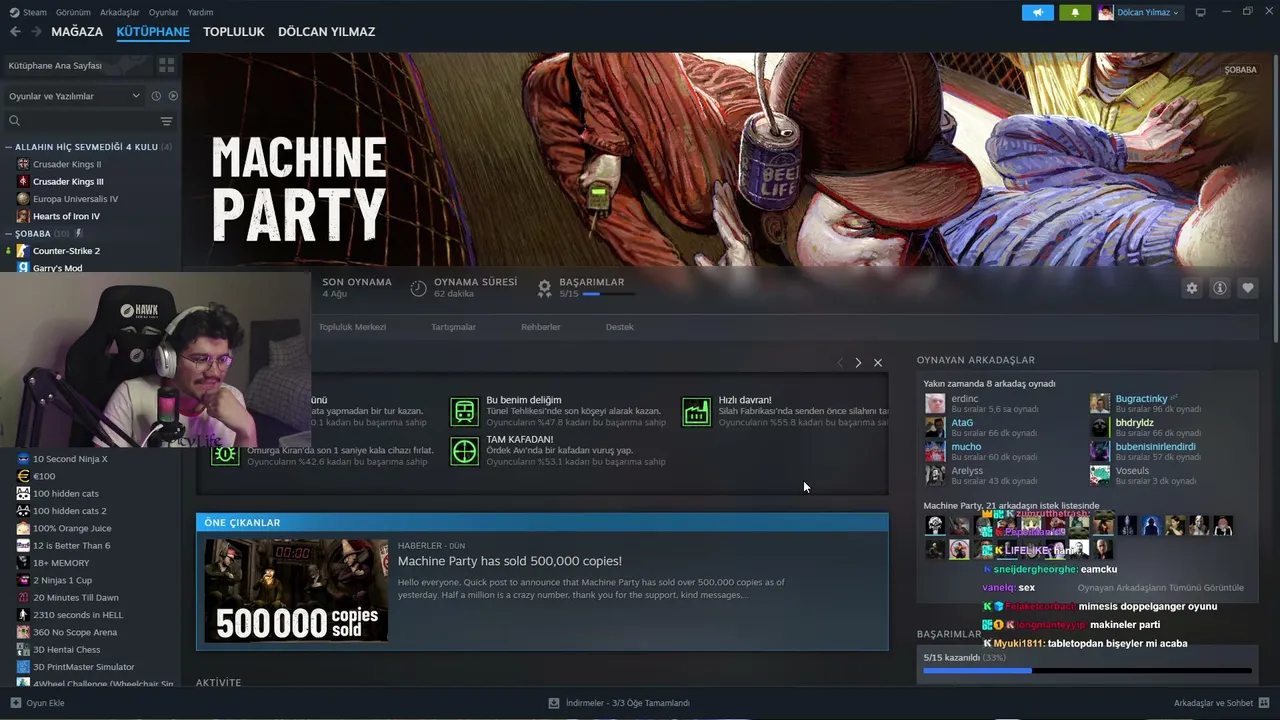Open the Topluluk Merkezi tab
The width and height of the screenshot is (1280, 720).
coord(352,327)
